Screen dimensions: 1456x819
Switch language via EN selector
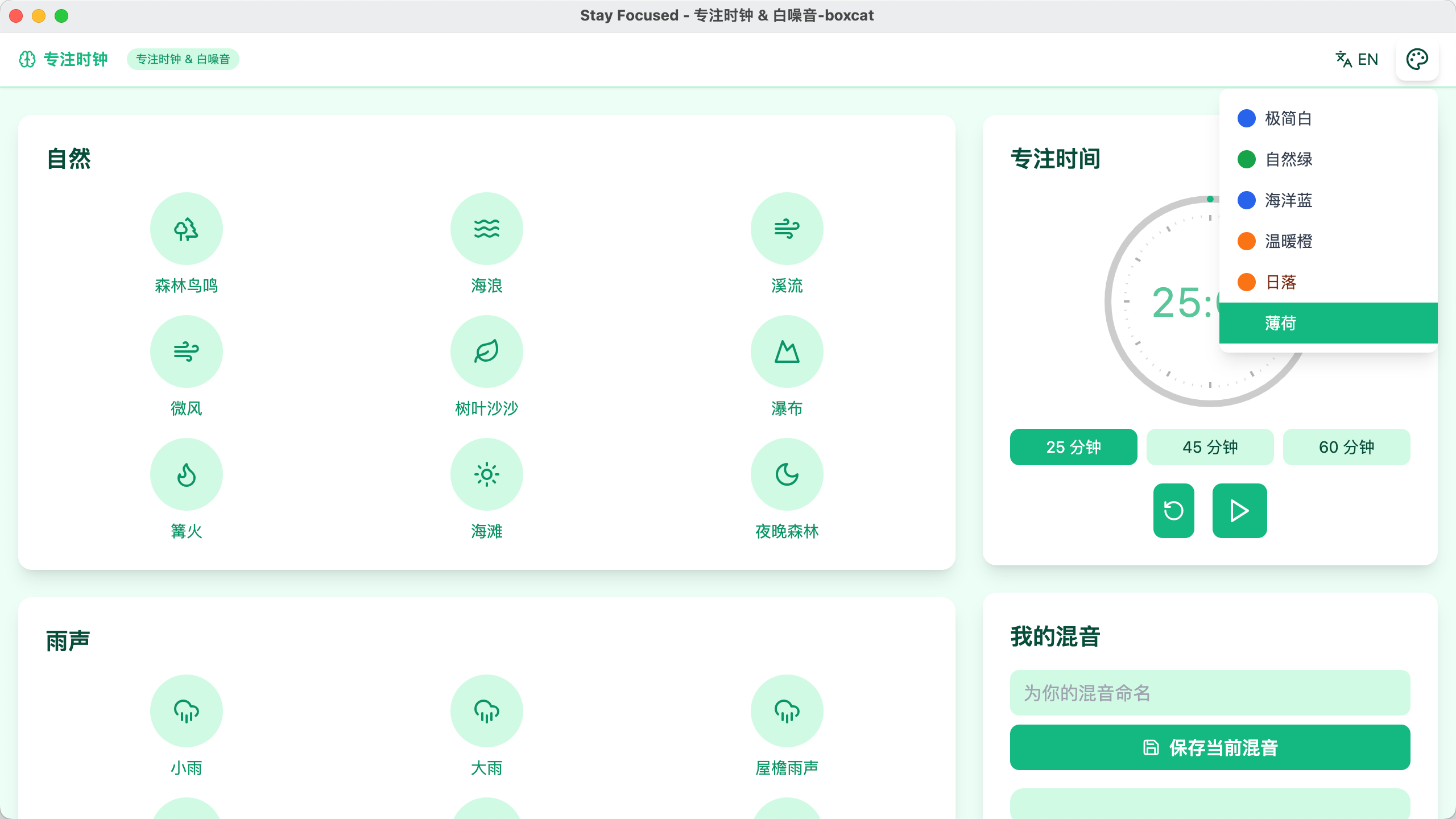tap(1356, 59)
